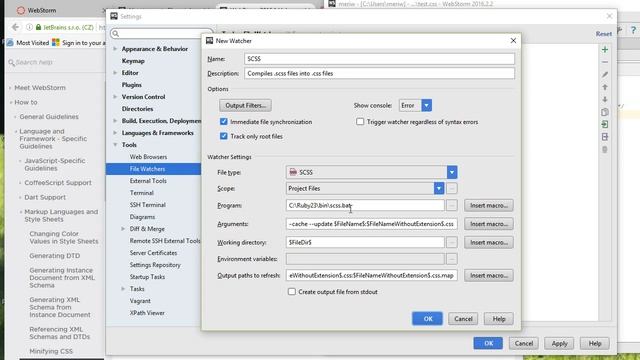The width and height of the screenshot is (640, 360).
Task: Click Insert macro for Working directory
Action: 489,242
